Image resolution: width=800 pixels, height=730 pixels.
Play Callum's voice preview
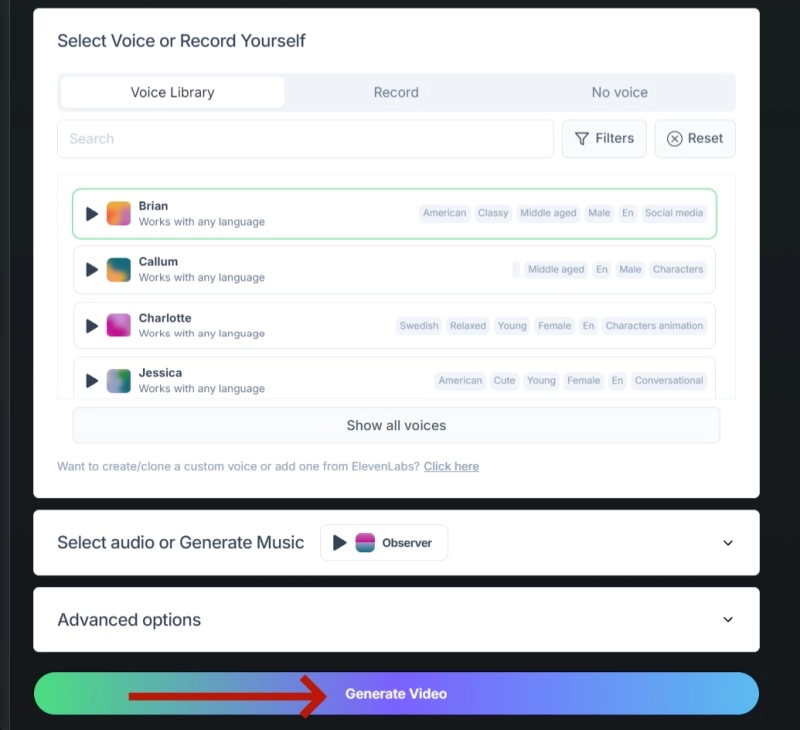[x=91, y=269]
